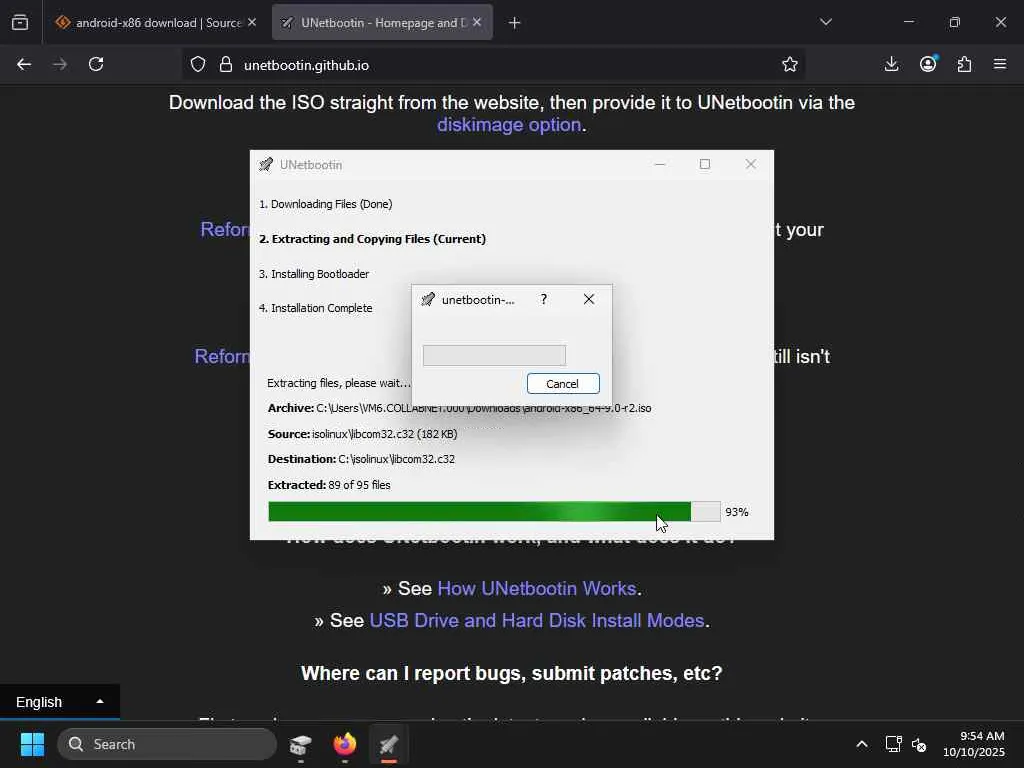Switch to Firefox from the taskbar

[x=345, y=744]
